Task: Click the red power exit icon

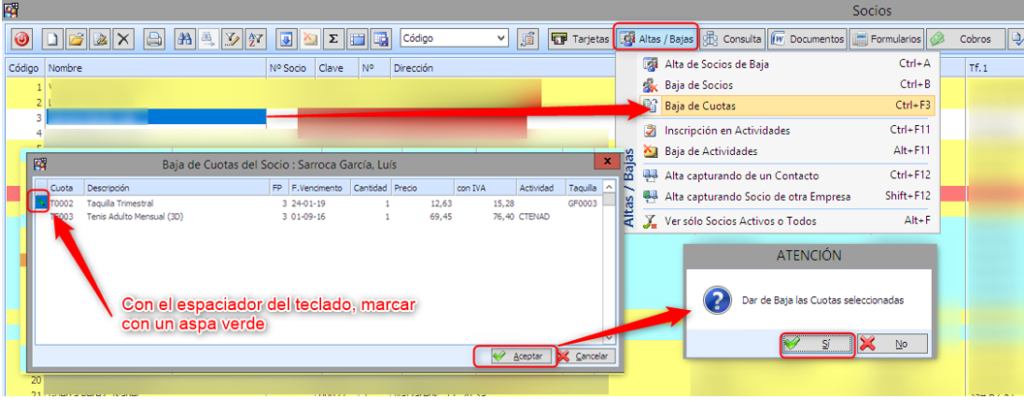Action: pyautogui.click(x=22, y=40)
